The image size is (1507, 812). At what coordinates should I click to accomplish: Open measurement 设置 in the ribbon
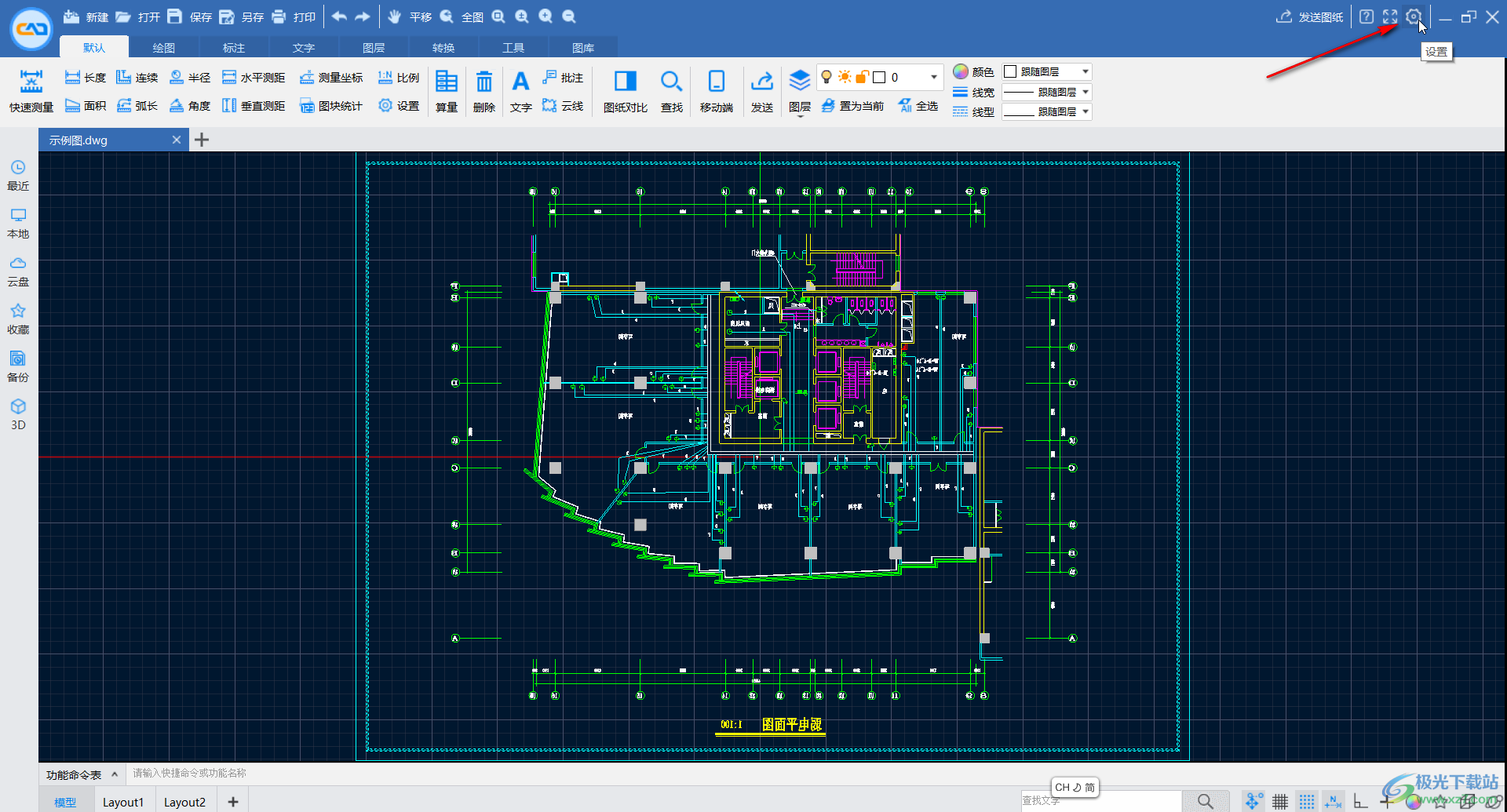(x=399, y=105)
